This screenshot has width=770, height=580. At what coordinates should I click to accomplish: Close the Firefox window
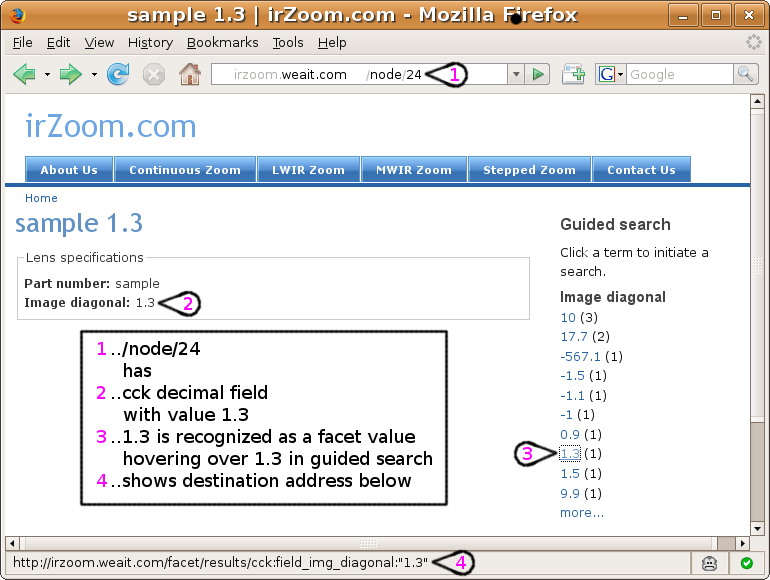coord(749,16)
